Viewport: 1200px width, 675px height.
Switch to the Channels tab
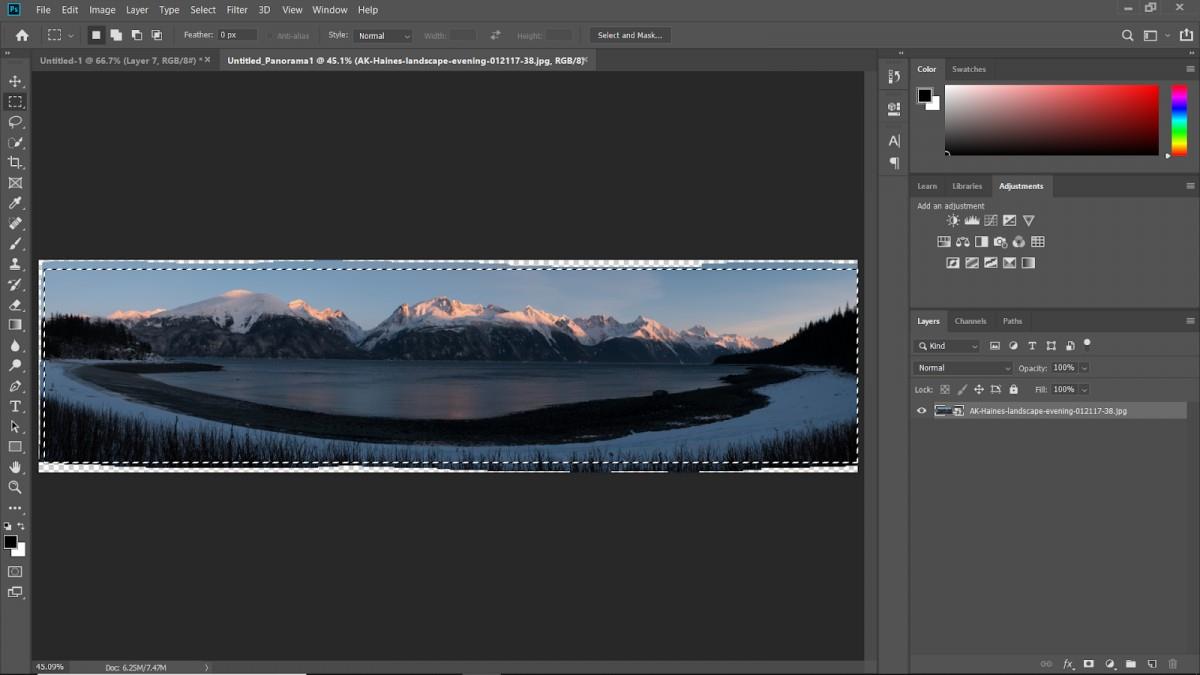click(970, 321)
